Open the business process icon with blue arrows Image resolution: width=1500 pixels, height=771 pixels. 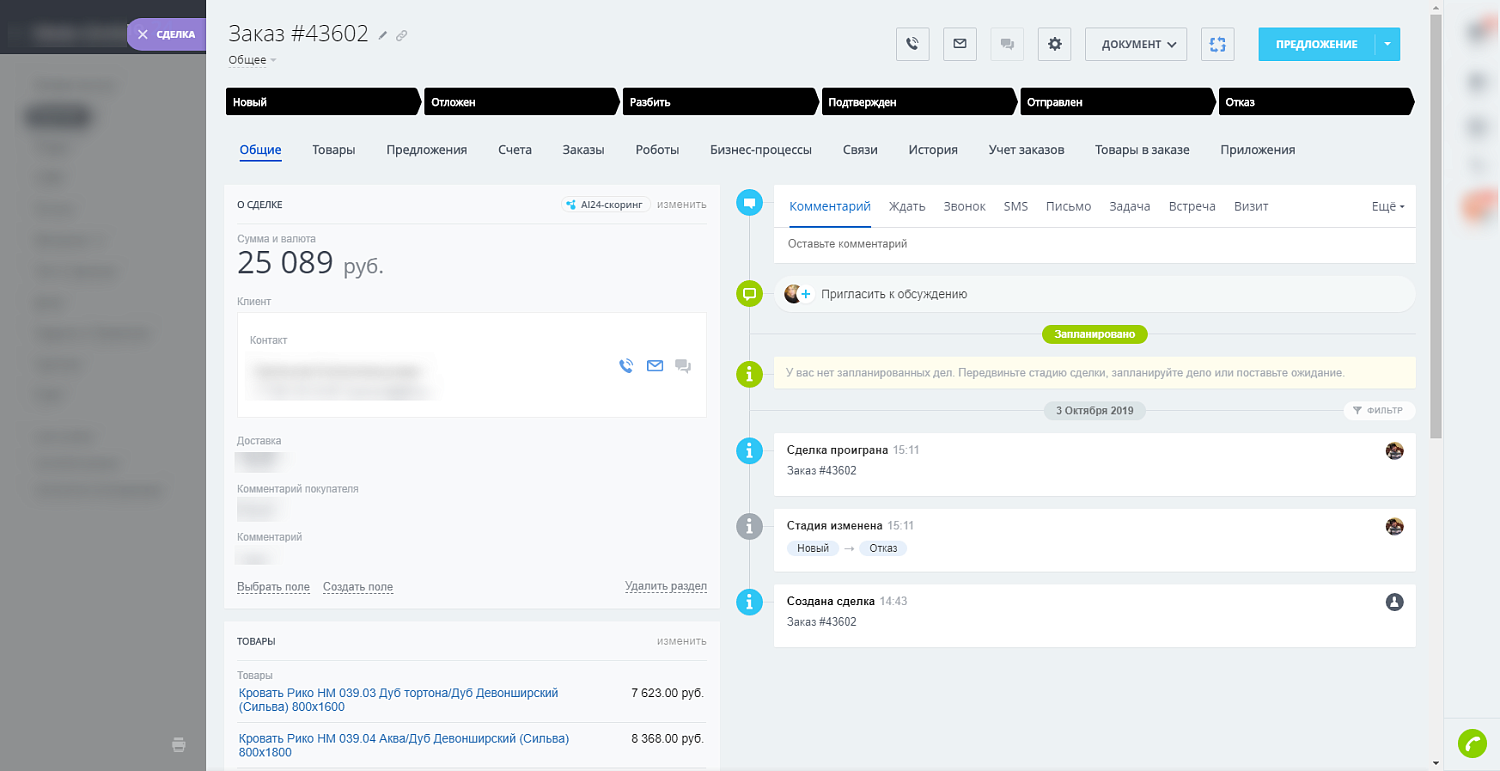(x=1217, y=44)
